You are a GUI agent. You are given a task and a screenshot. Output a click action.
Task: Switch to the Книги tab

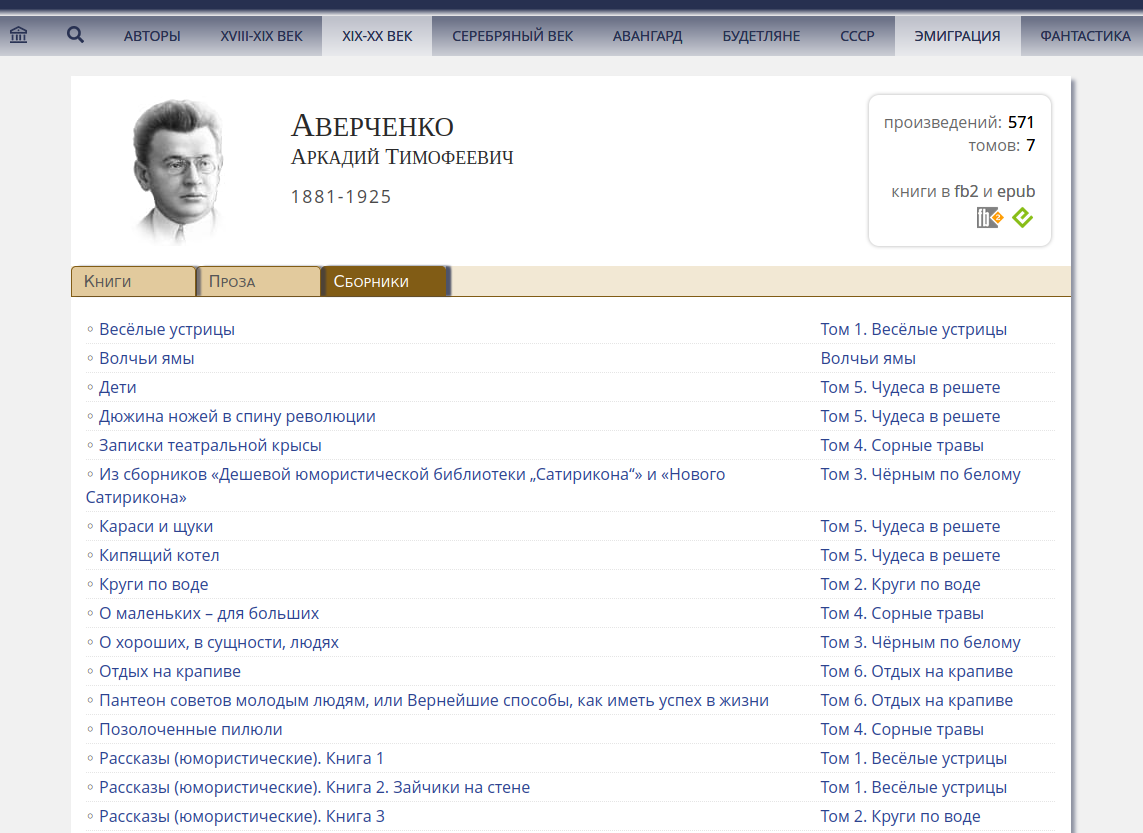point(132,281)
